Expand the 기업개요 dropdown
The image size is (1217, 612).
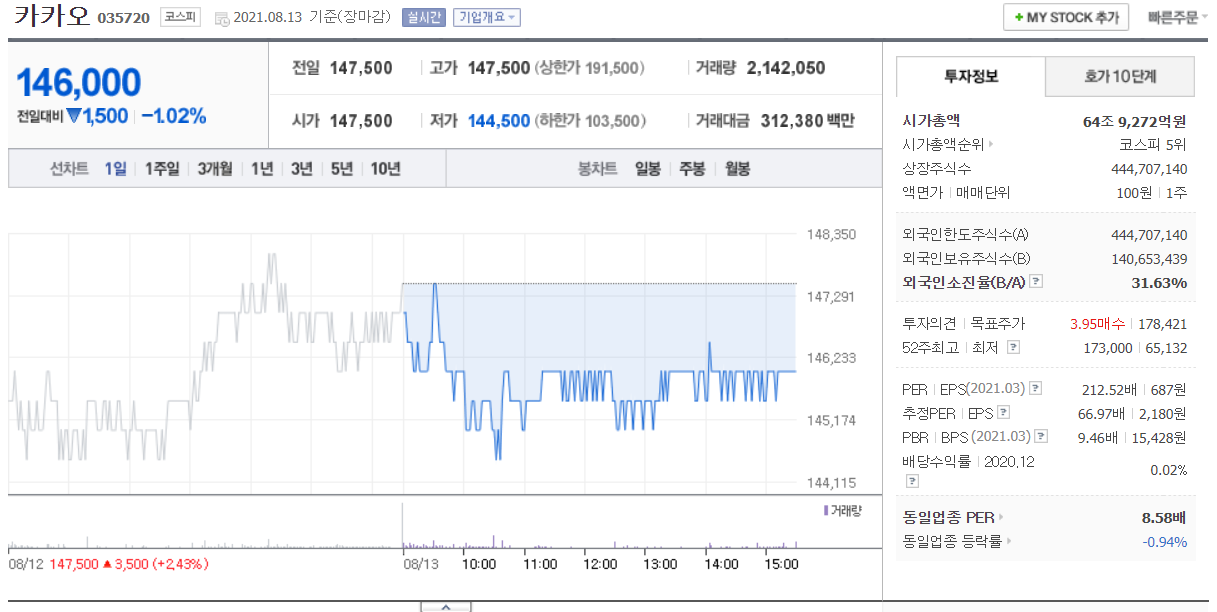pos(486,17)
